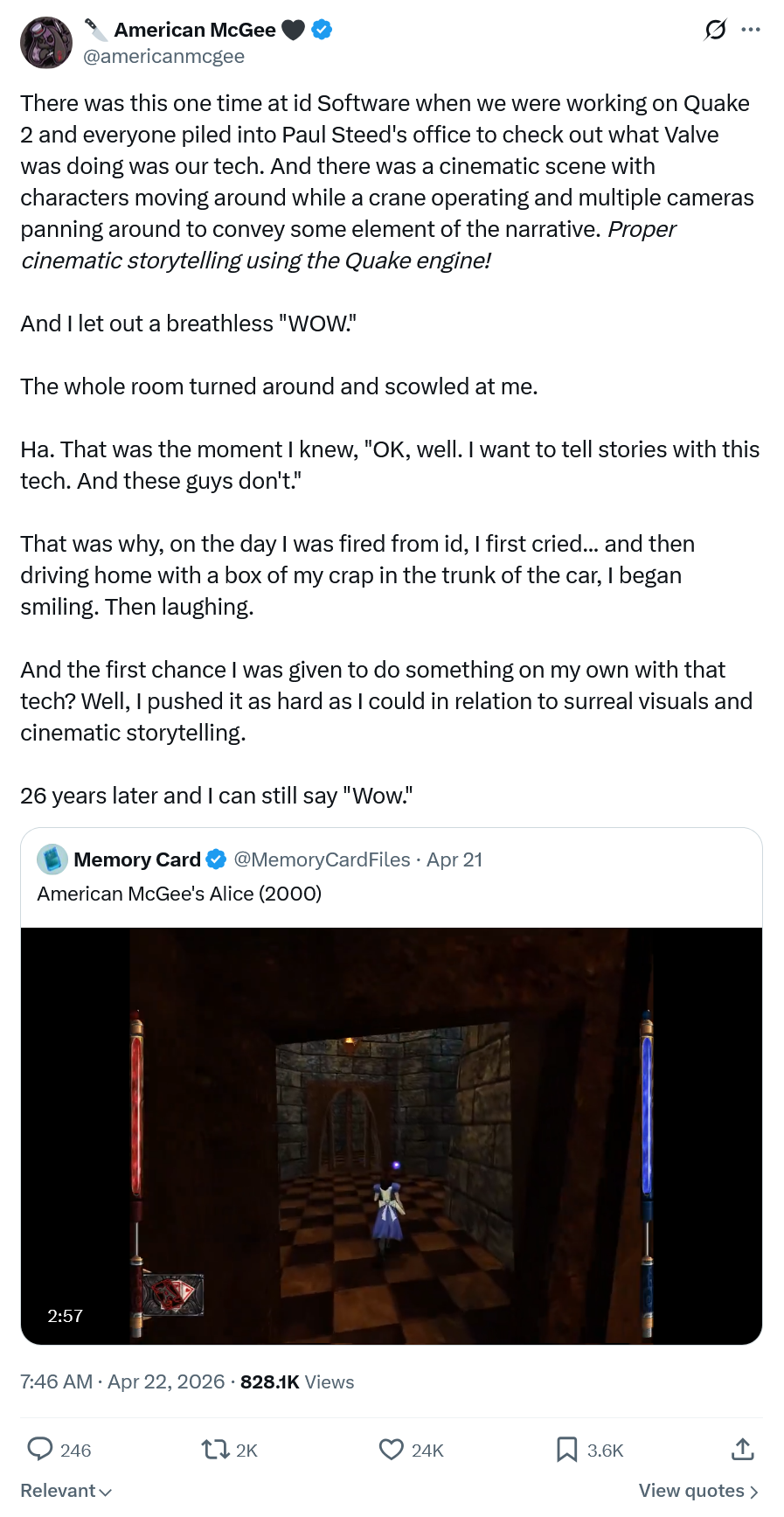784x1517 pixels.
Task: Click the 7:46 AM Apr 22, 2026 timestamp
Action: 122,1381
